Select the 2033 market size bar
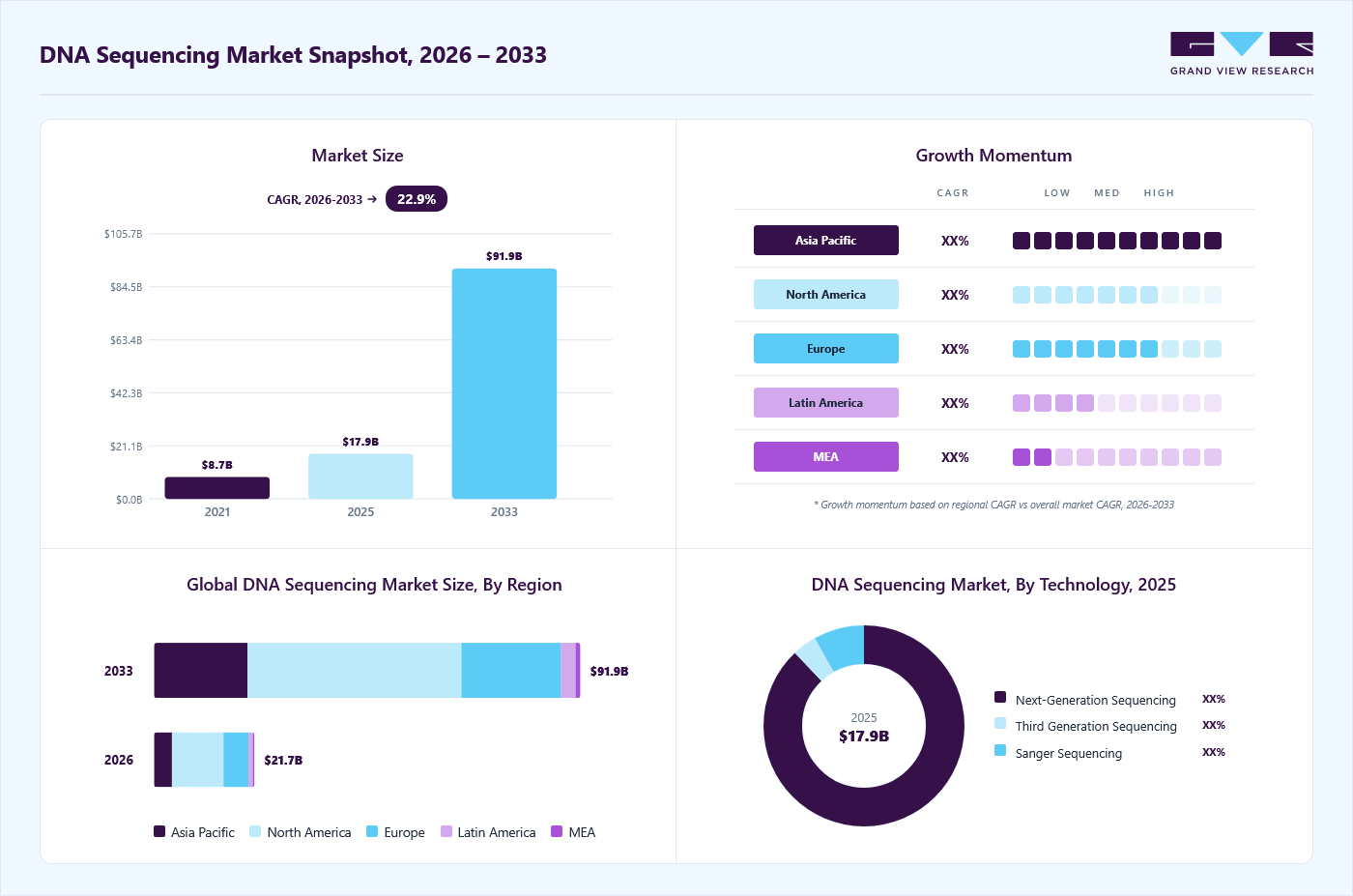This screenshot has width=1353, height=896. [x=504, y=384]
